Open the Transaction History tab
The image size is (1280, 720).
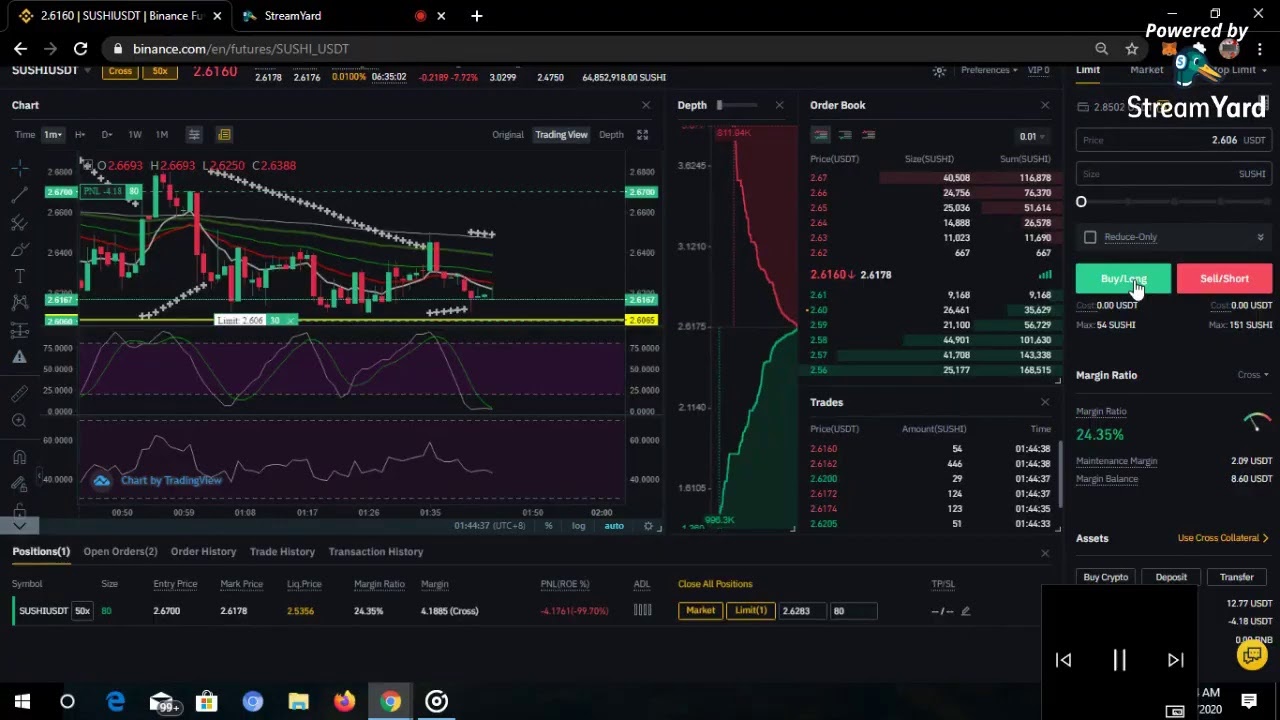coord(376,552)
